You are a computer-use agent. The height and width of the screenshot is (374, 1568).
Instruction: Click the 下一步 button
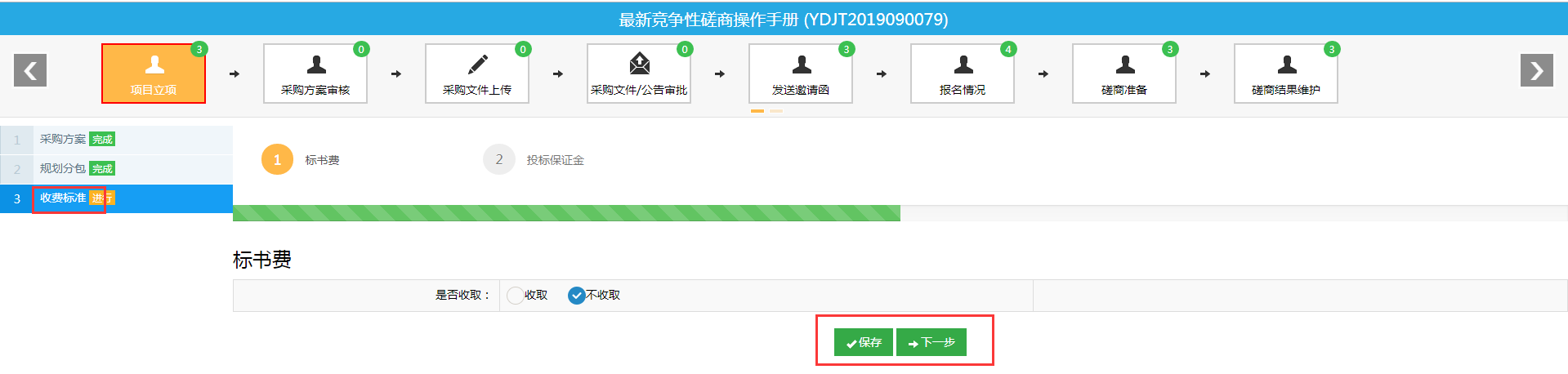[x=931, y=342]
